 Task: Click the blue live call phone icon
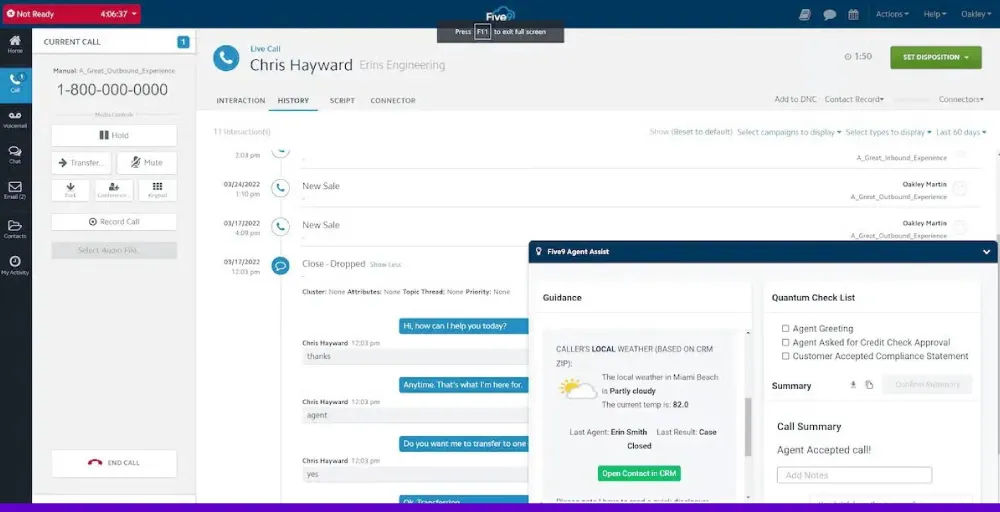pyautogui.click(x=226, y=58)
